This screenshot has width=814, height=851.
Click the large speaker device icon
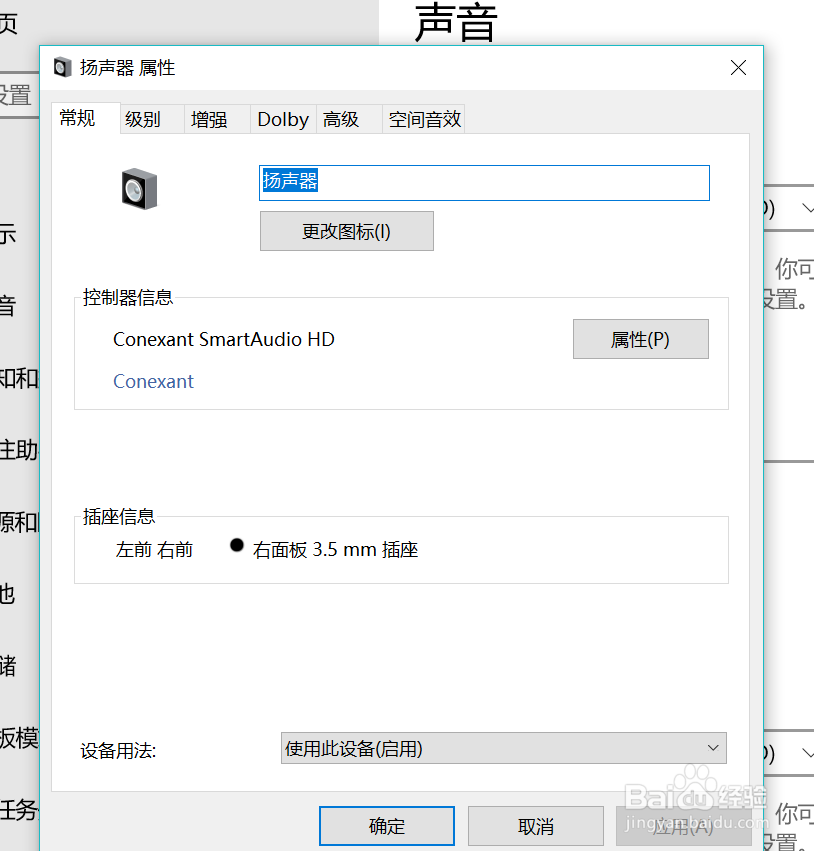point(139,189)
